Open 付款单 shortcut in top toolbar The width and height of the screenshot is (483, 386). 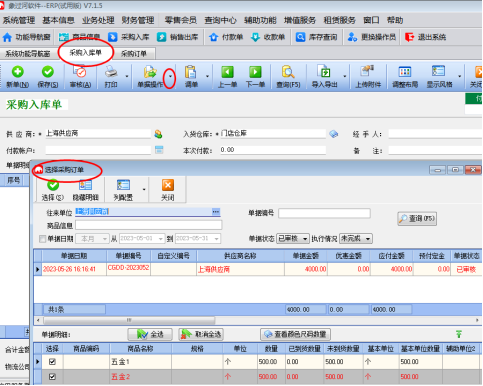pyautogui.click(x=226, y=37)
